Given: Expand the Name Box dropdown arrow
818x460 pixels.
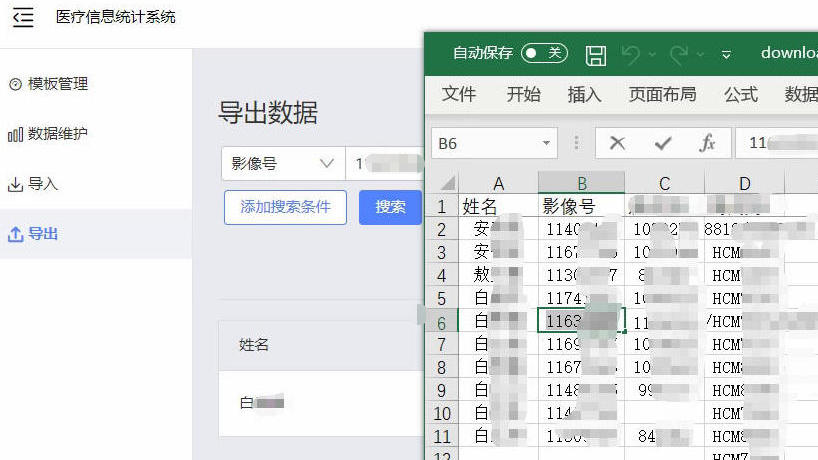Looking at the screenshot, I should click(546, 143).
